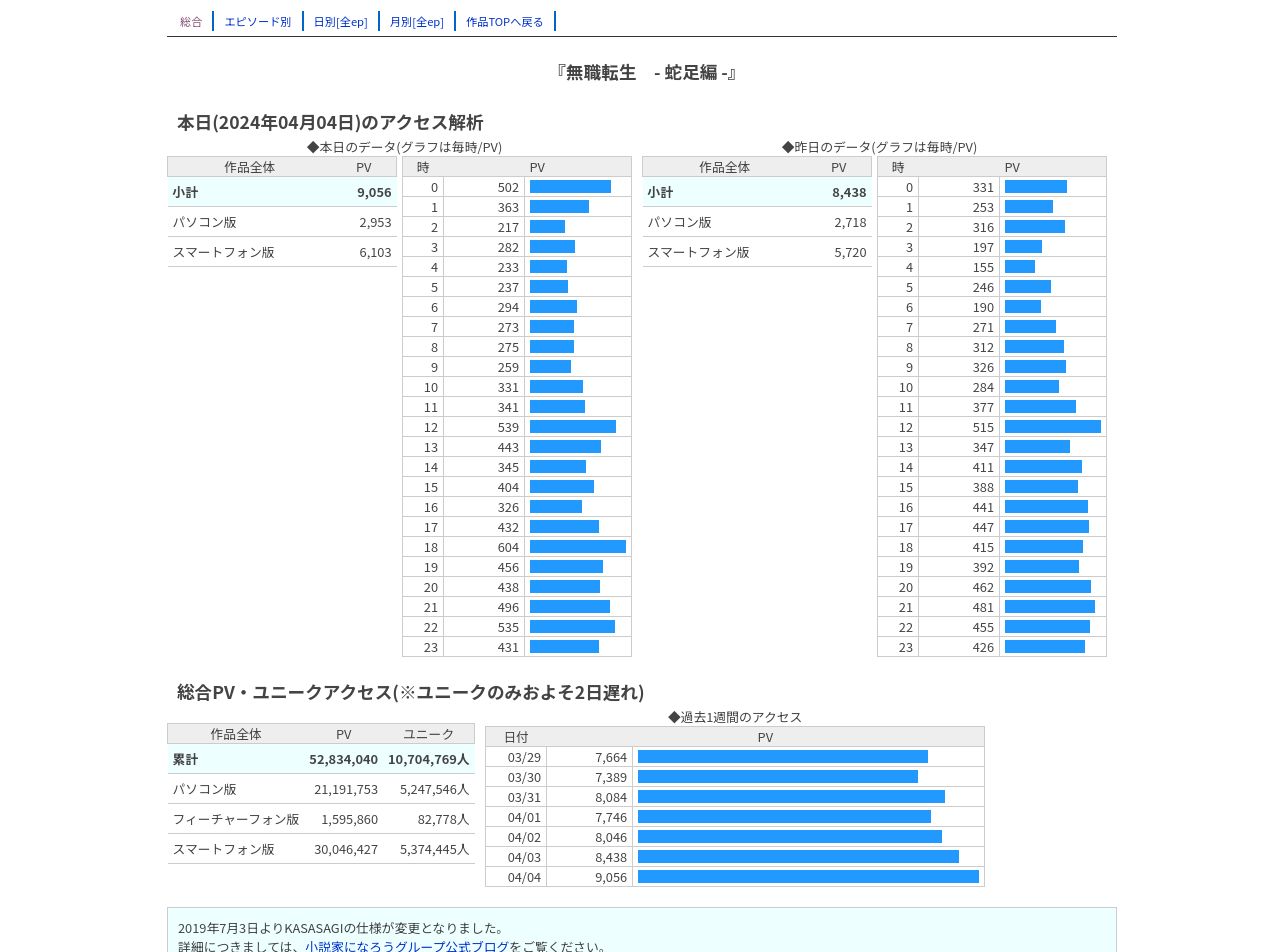The image size is (1284, 952).
Task: Select cumulative PV 52,834,040
Action: tap(343, 759)
